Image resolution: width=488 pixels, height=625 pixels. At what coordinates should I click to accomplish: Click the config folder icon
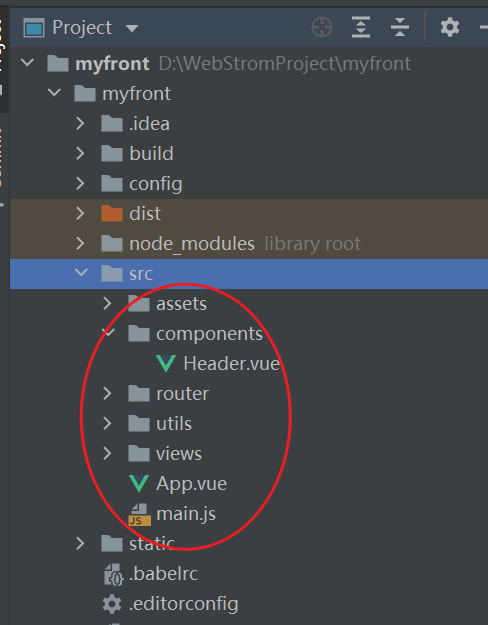112,183
